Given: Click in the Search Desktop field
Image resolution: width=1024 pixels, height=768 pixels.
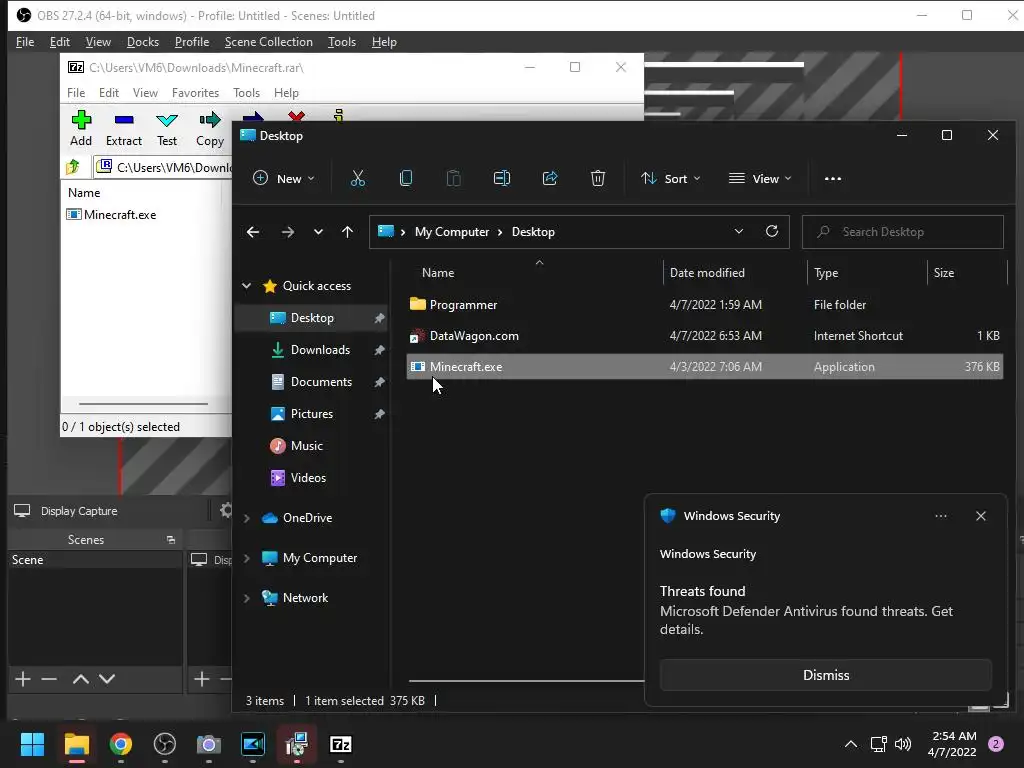Looking at the screenshot, I should [903, 232].
